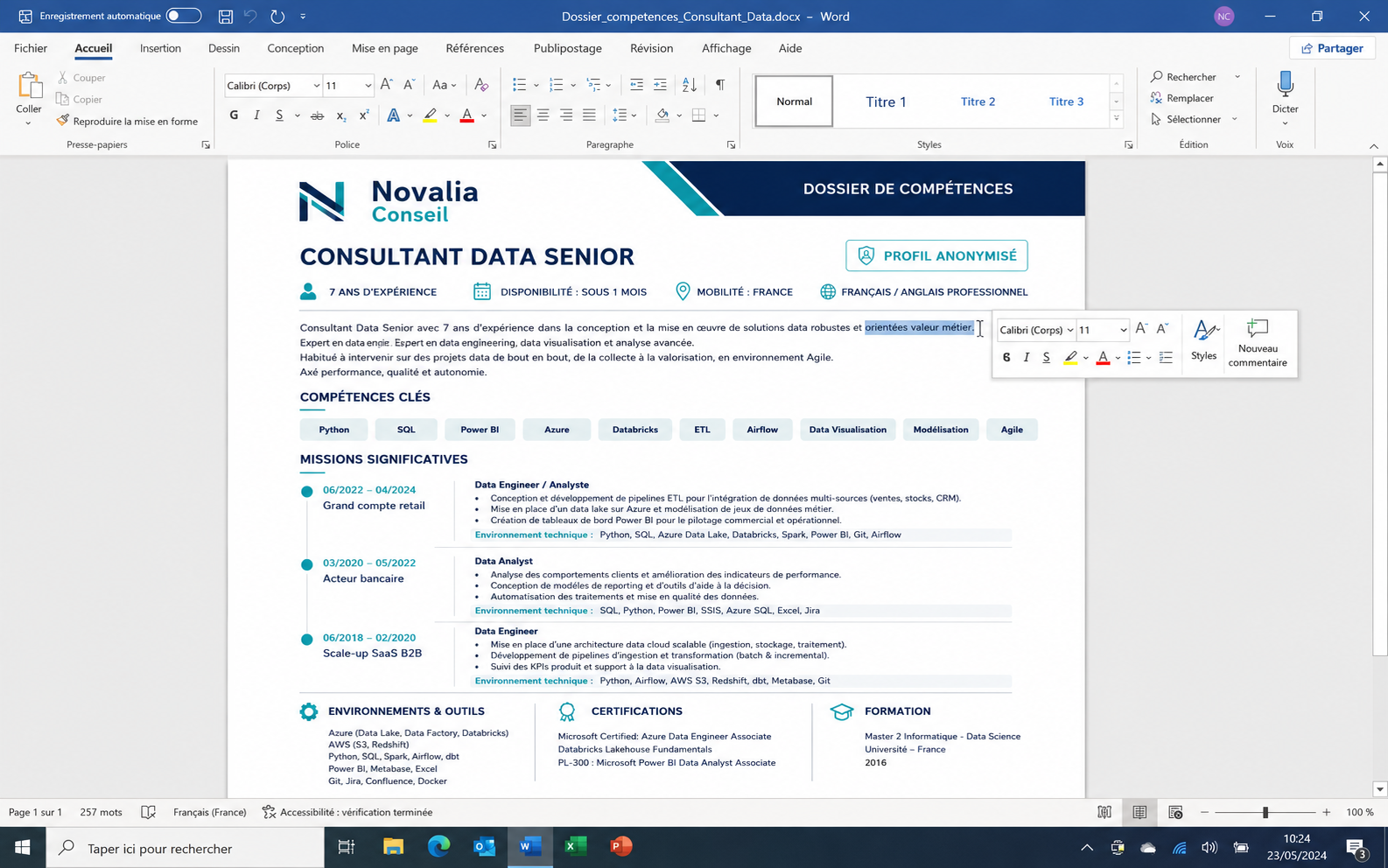
Task: Open the Change Case (Aa) dropdown
Action: pos(445,85)
